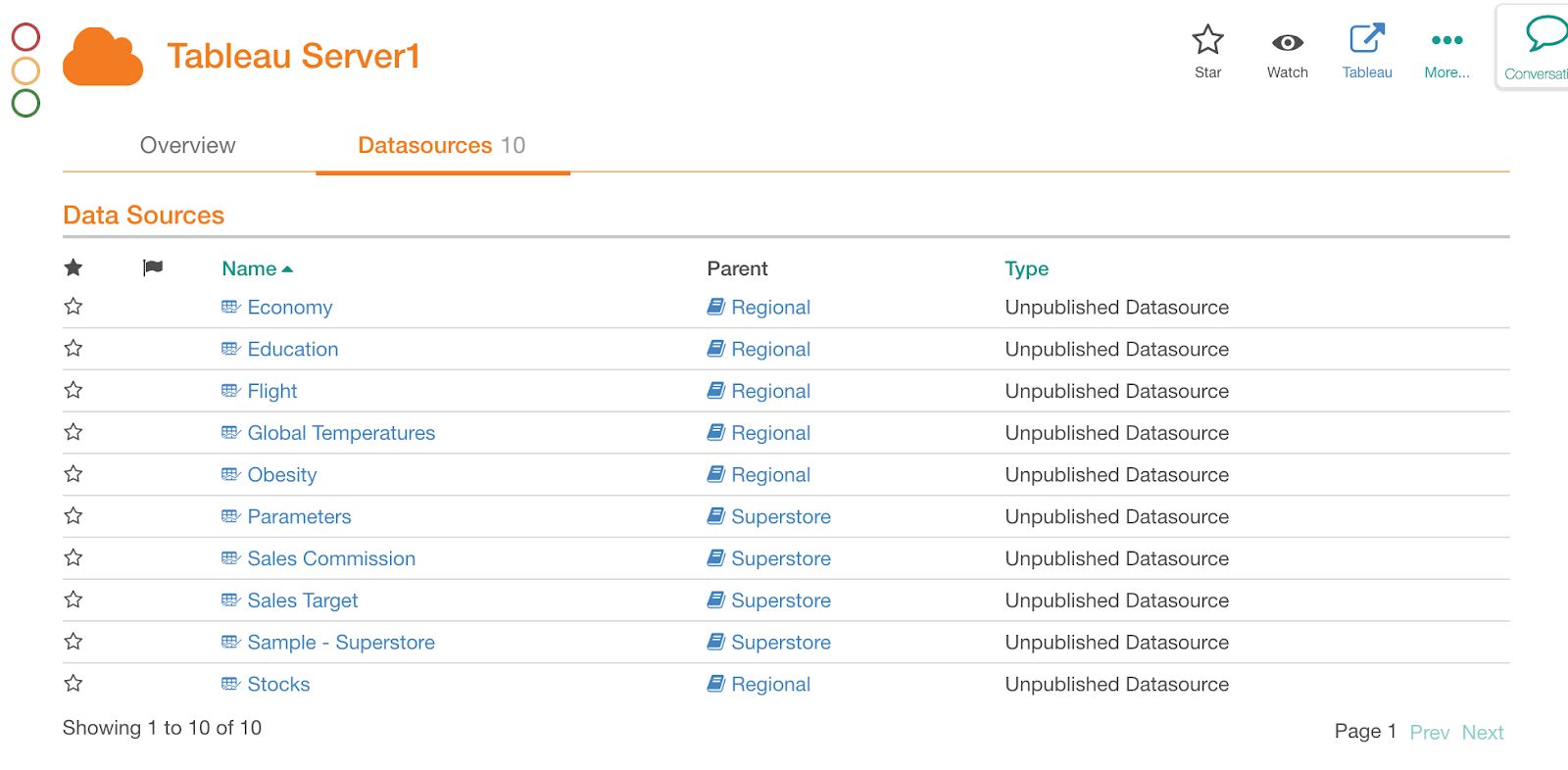Click the Star icon in top toolbar
1568x770 pixels.
(1207, 40)
